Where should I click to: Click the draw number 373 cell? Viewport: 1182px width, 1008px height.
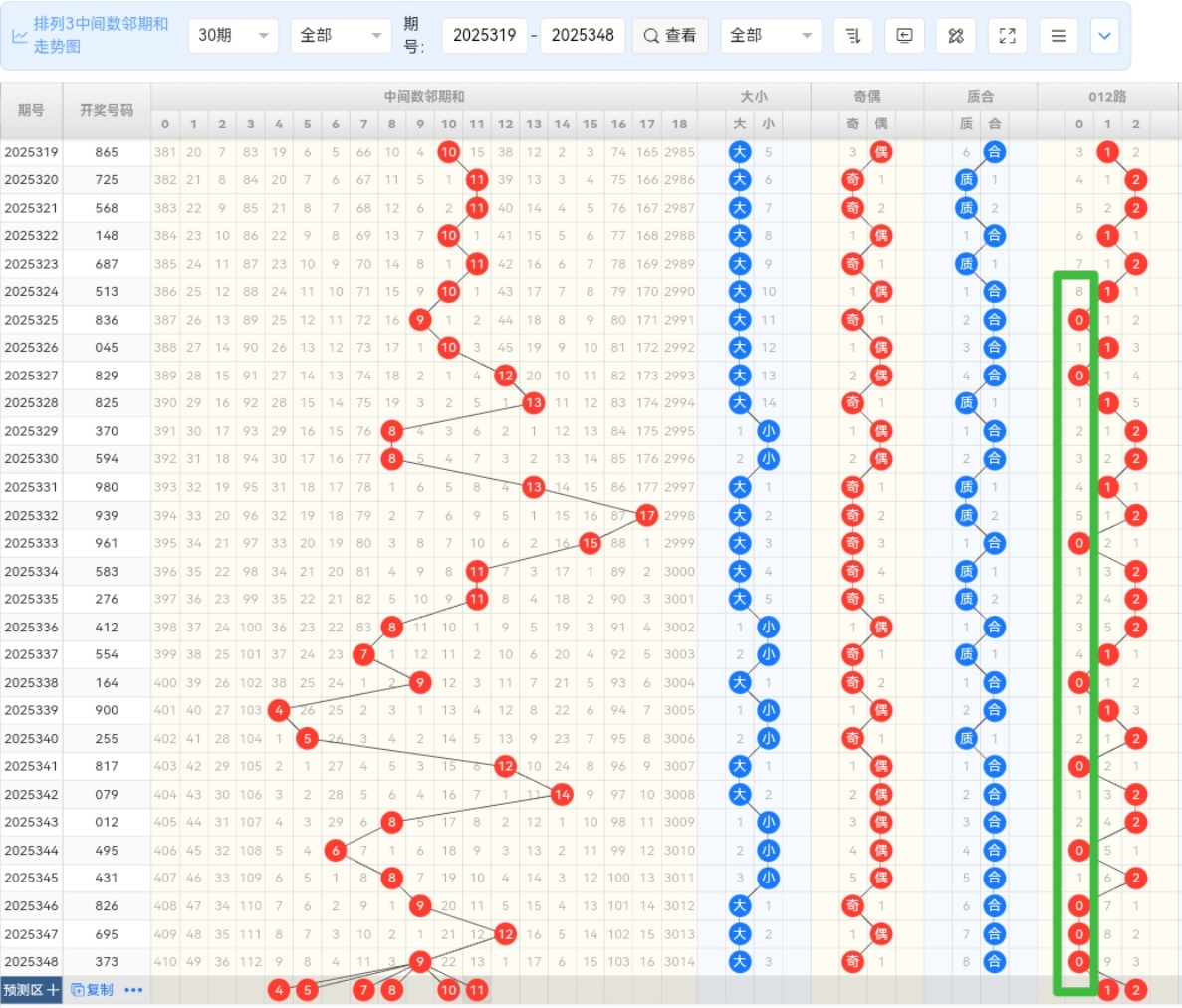click(107, 962)
